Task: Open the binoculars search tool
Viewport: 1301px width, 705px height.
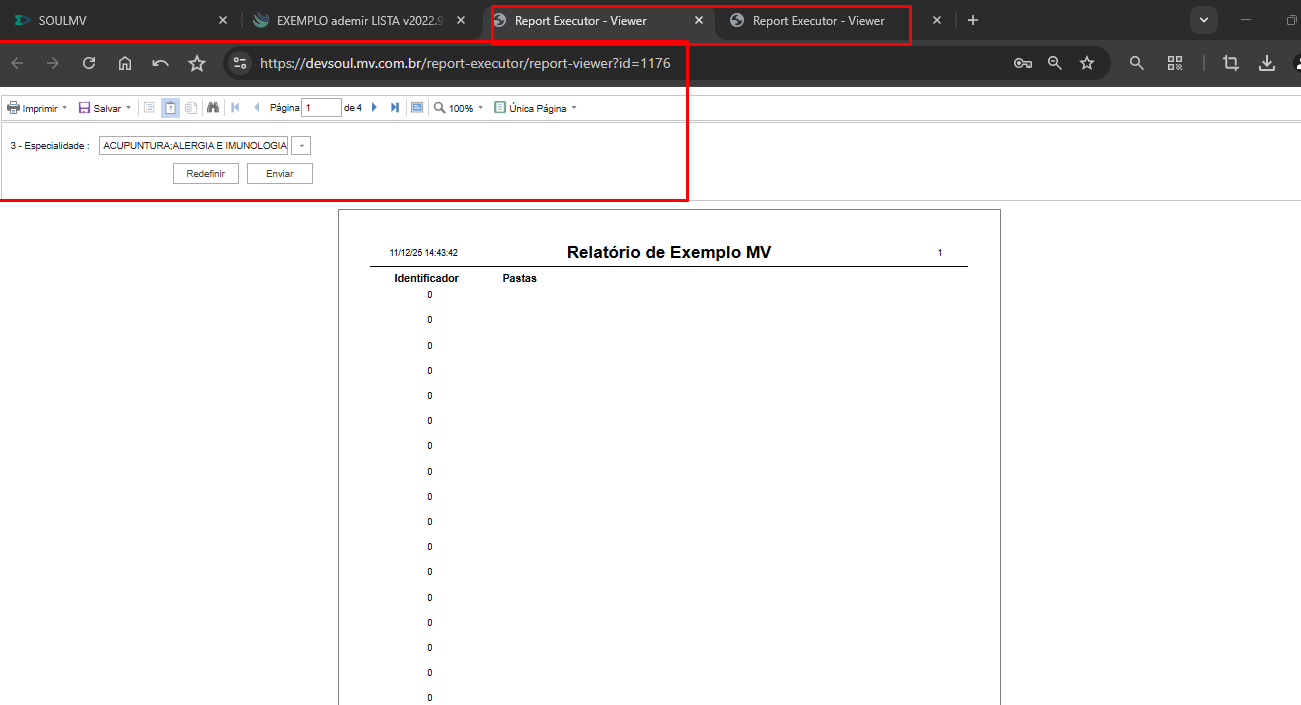Action: (x=213, y=108)
